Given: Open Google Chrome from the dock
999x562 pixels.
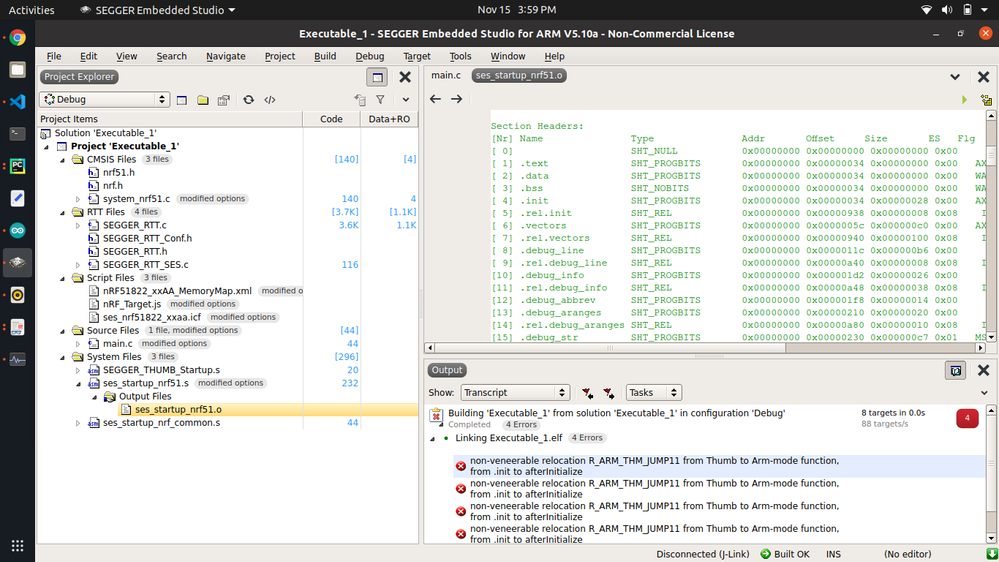Looking at the screenshot, I should click(x=17, y=38).
